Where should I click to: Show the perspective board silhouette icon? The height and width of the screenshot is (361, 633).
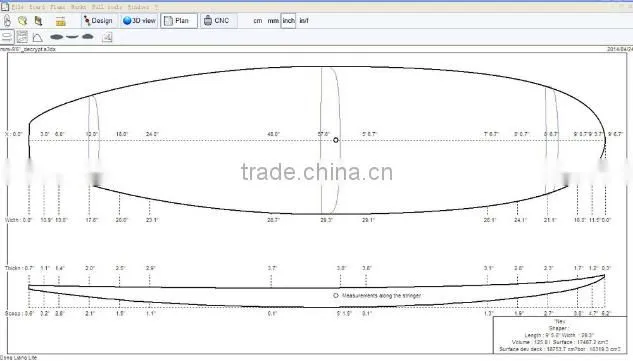click(88, 36)
